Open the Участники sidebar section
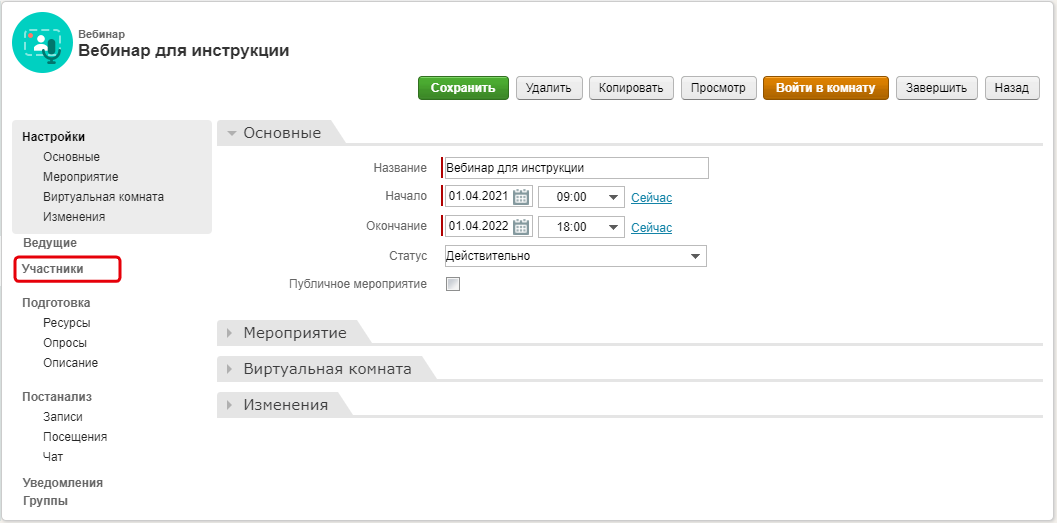The width and height of the screenshot is (1057, 523). [x=53, y=268]
